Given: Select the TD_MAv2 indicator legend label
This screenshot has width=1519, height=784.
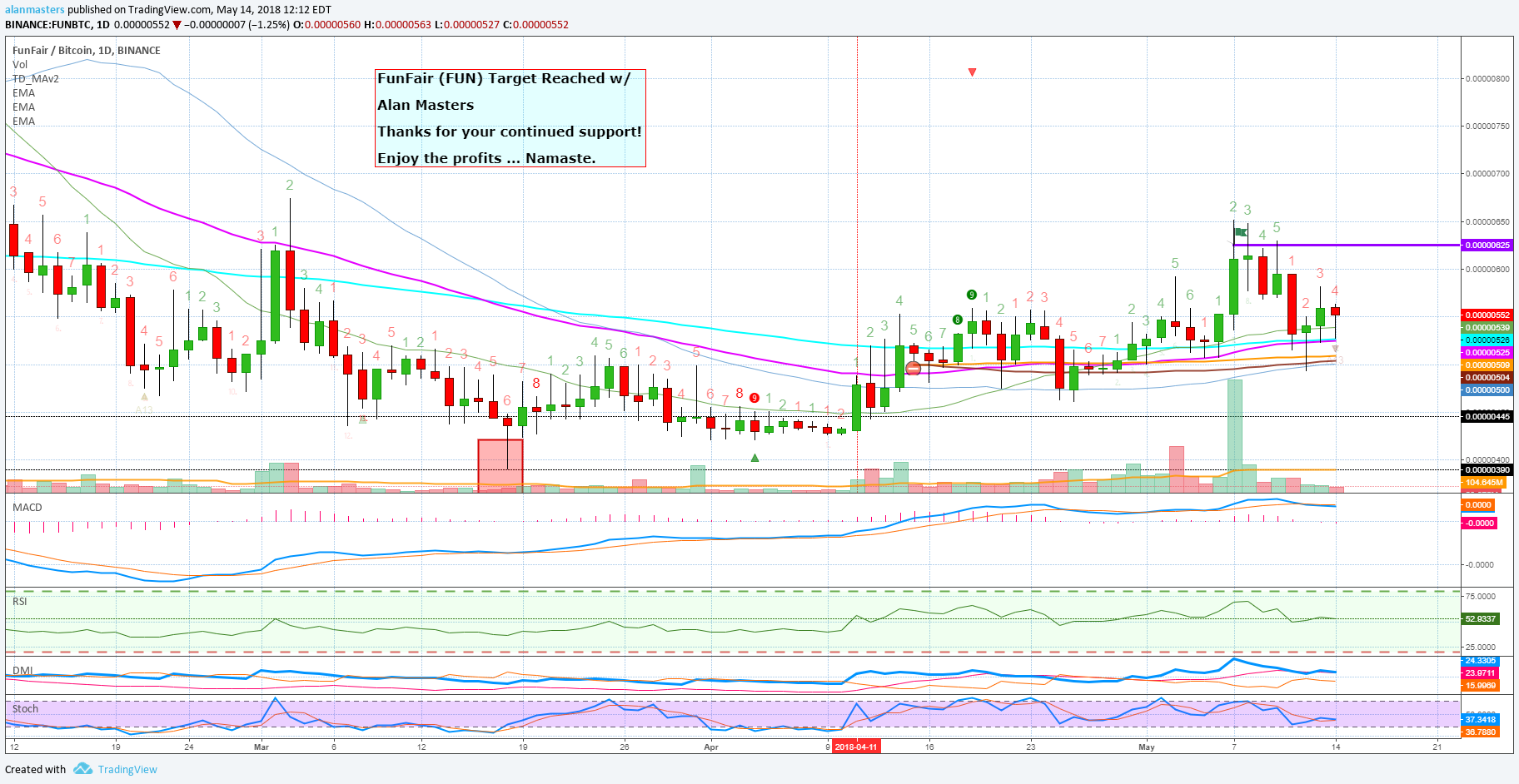Looking at the screenshot, I should click(x=36, y=79).
